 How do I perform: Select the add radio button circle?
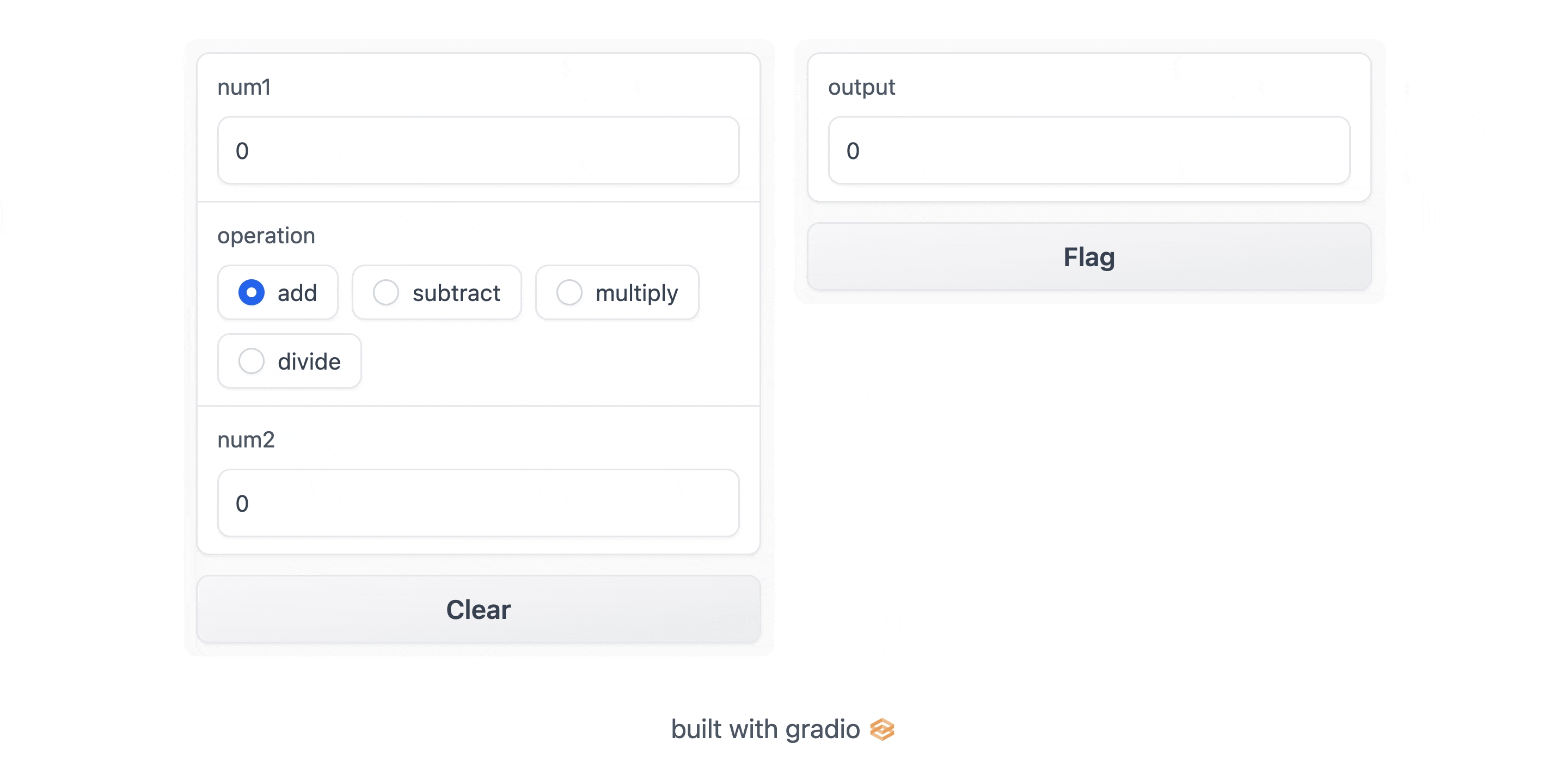[252, 293]
